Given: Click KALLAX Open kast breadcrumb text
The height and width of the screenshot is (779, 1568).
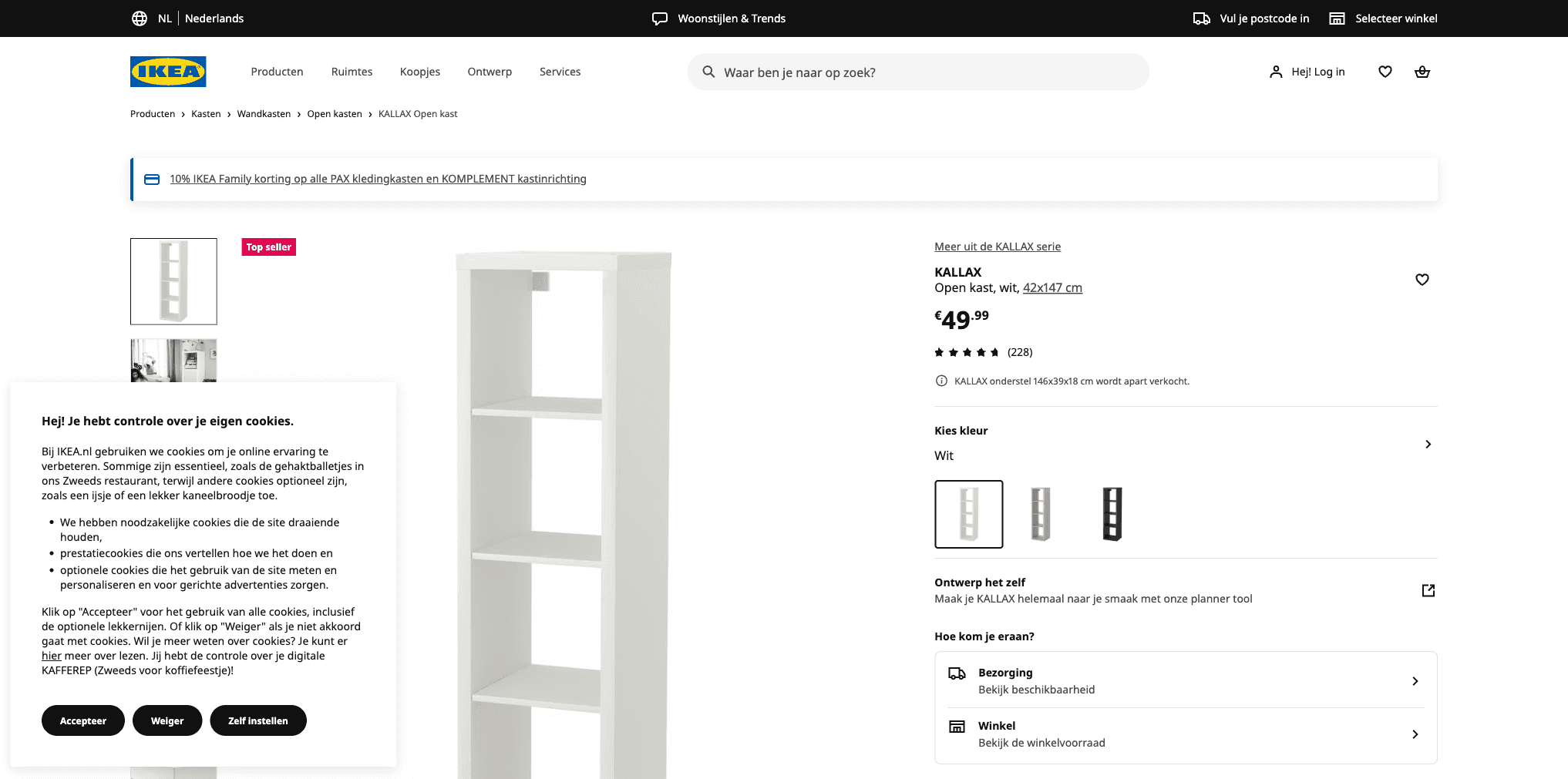Looking at the screenshot, I should tap(418, 114).
